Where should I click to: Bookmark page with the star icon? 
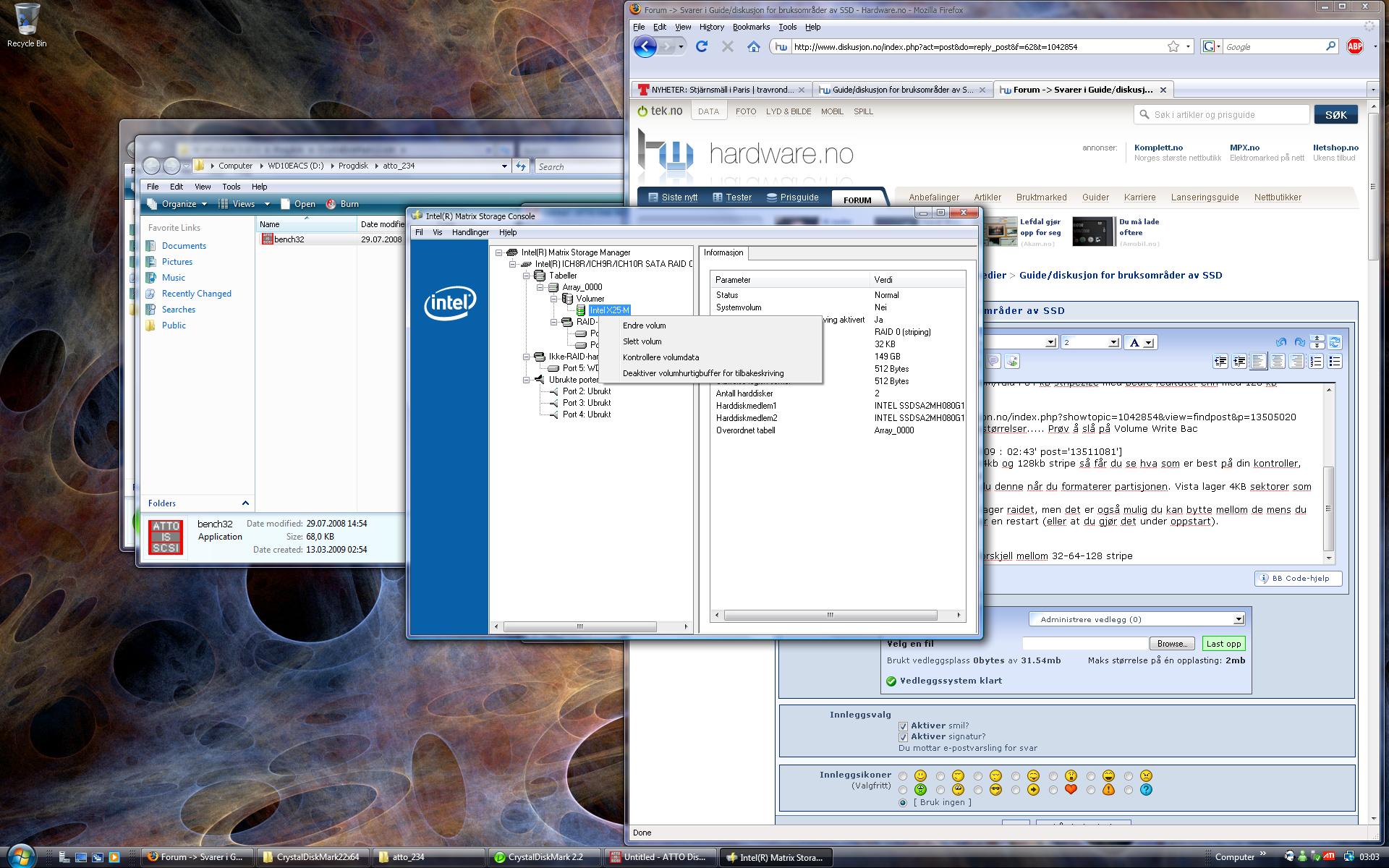pos(1173,47)
